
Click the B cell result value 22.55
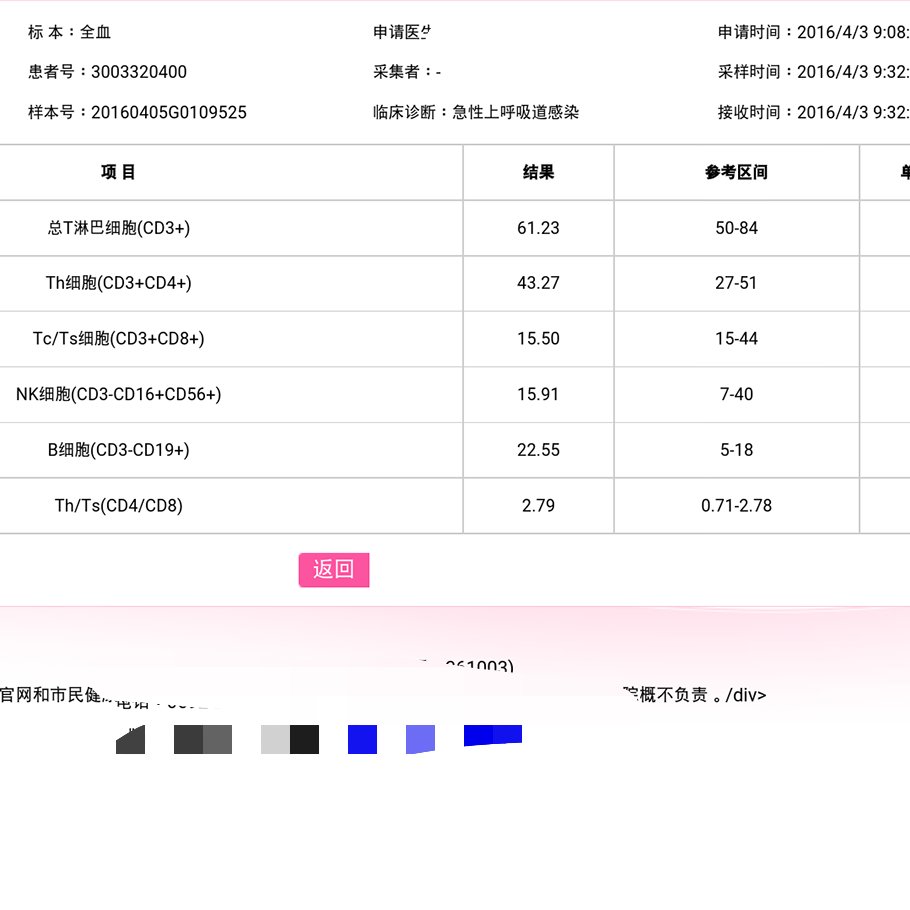(x=538, y=450)
